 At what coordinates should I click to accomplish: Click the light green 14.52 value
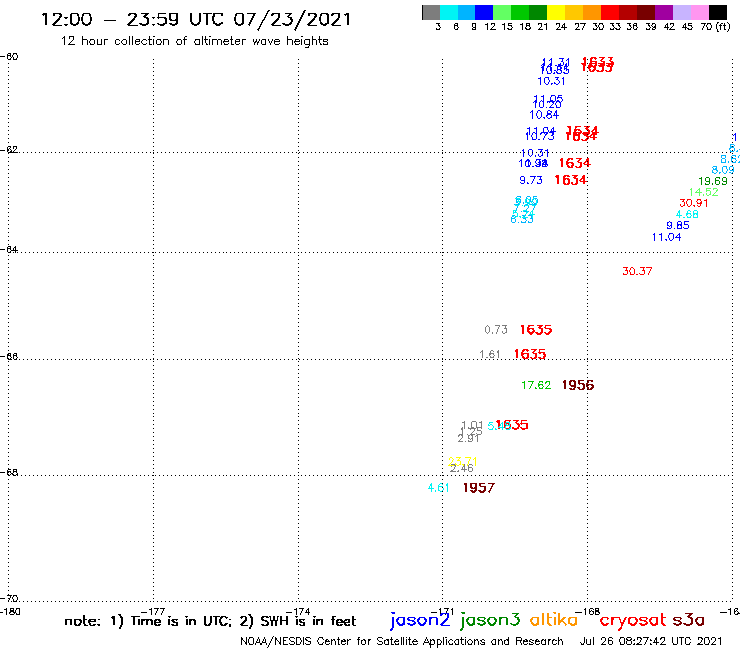(704, 192)
